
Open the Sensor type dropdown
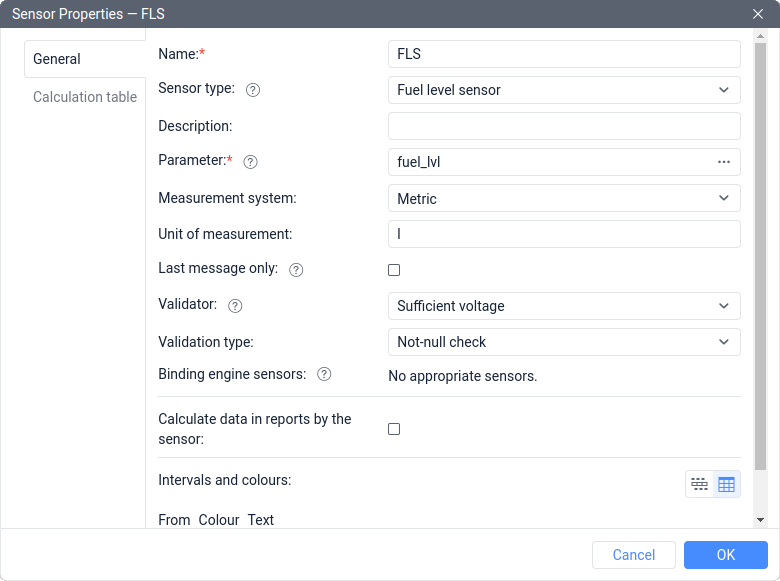(x=563, y=90)
